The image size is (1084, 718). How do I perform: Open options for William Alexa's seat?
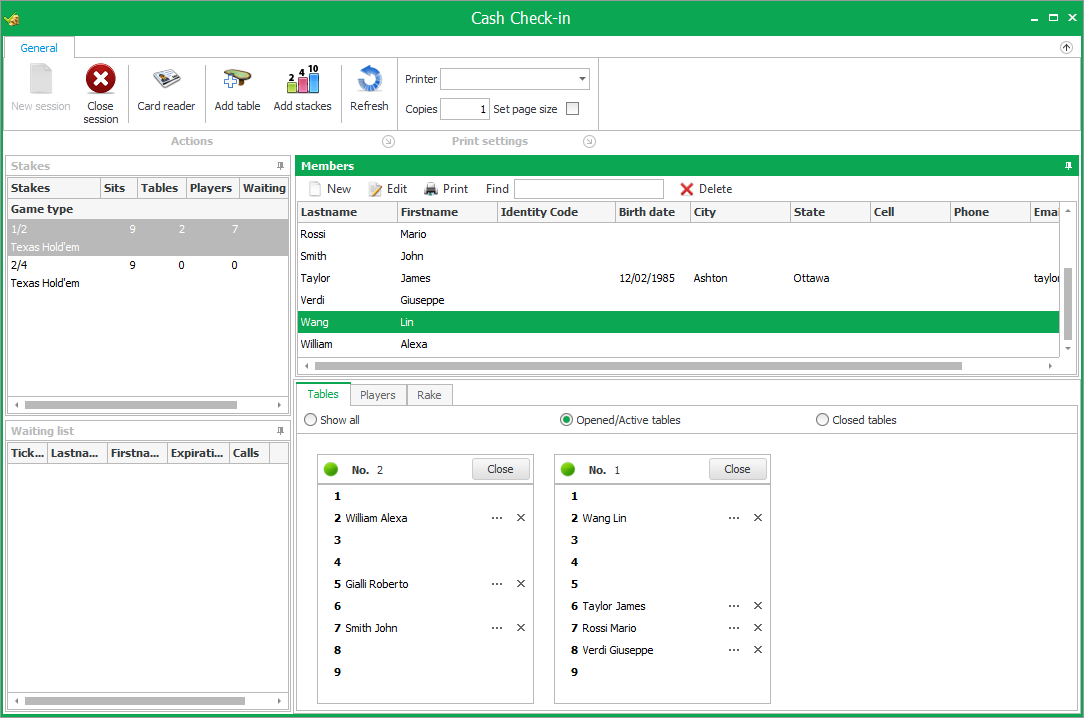click(497, 518)
